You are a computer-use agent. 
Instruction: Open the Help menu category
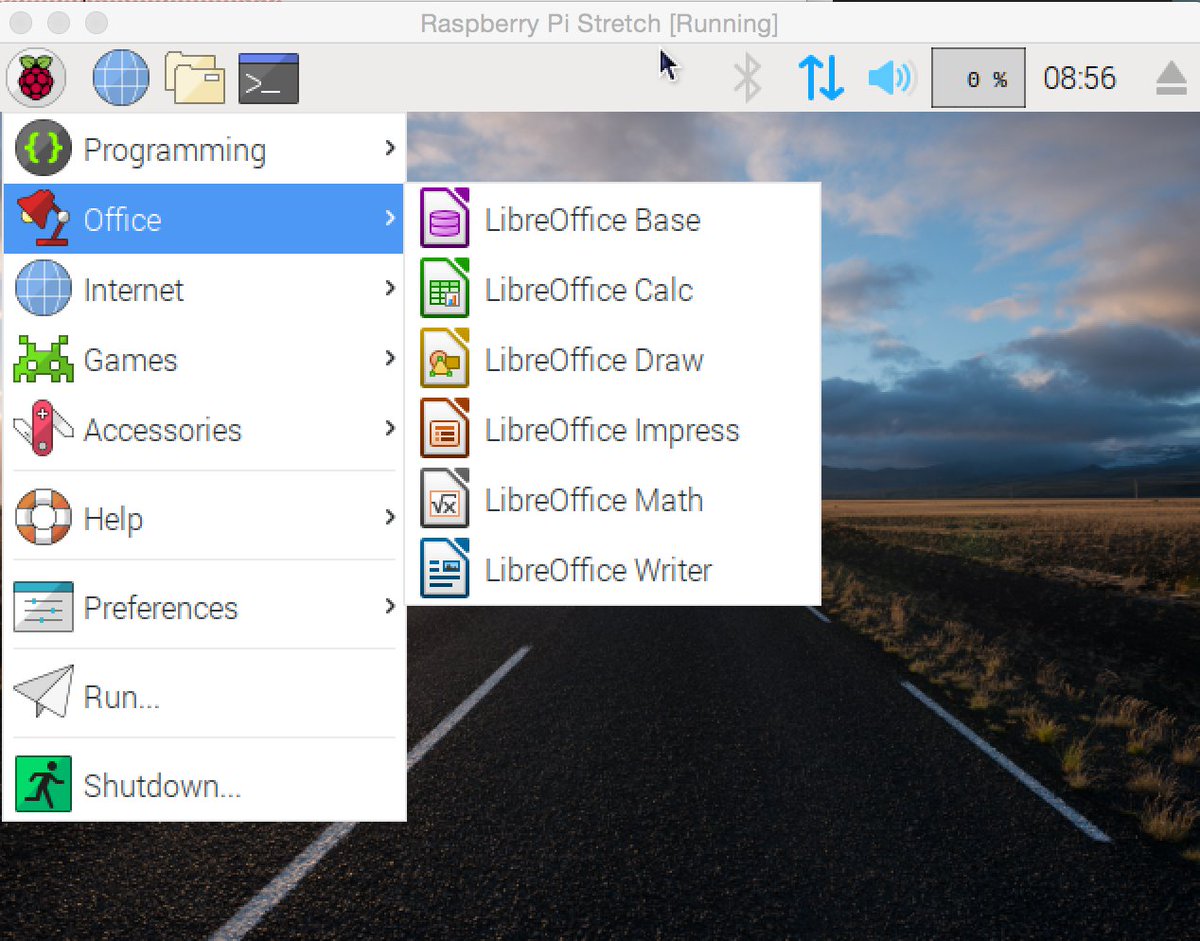click(204, 517)
